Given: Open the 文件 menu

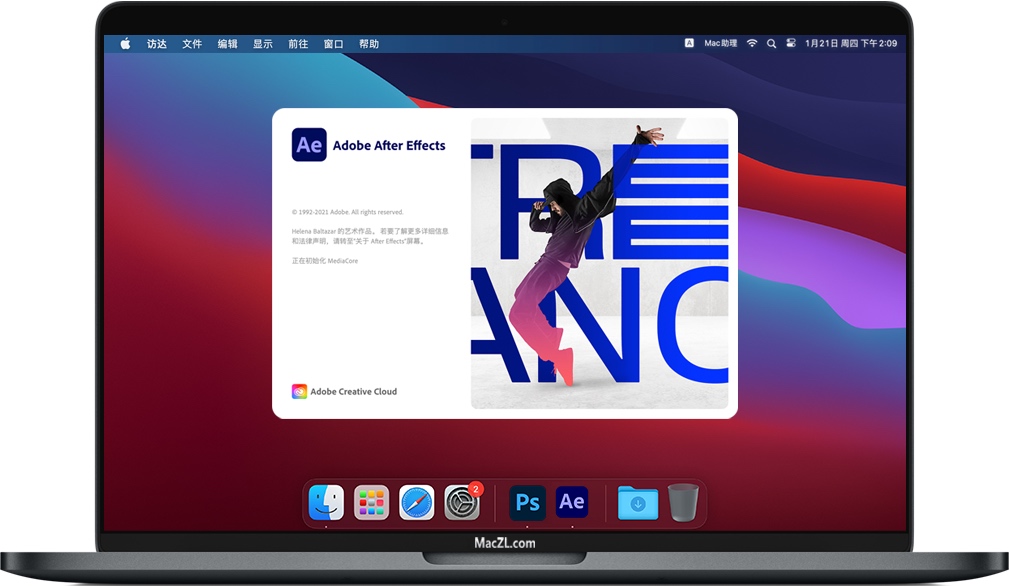Looking at the screenshot, I should [192, 43].
